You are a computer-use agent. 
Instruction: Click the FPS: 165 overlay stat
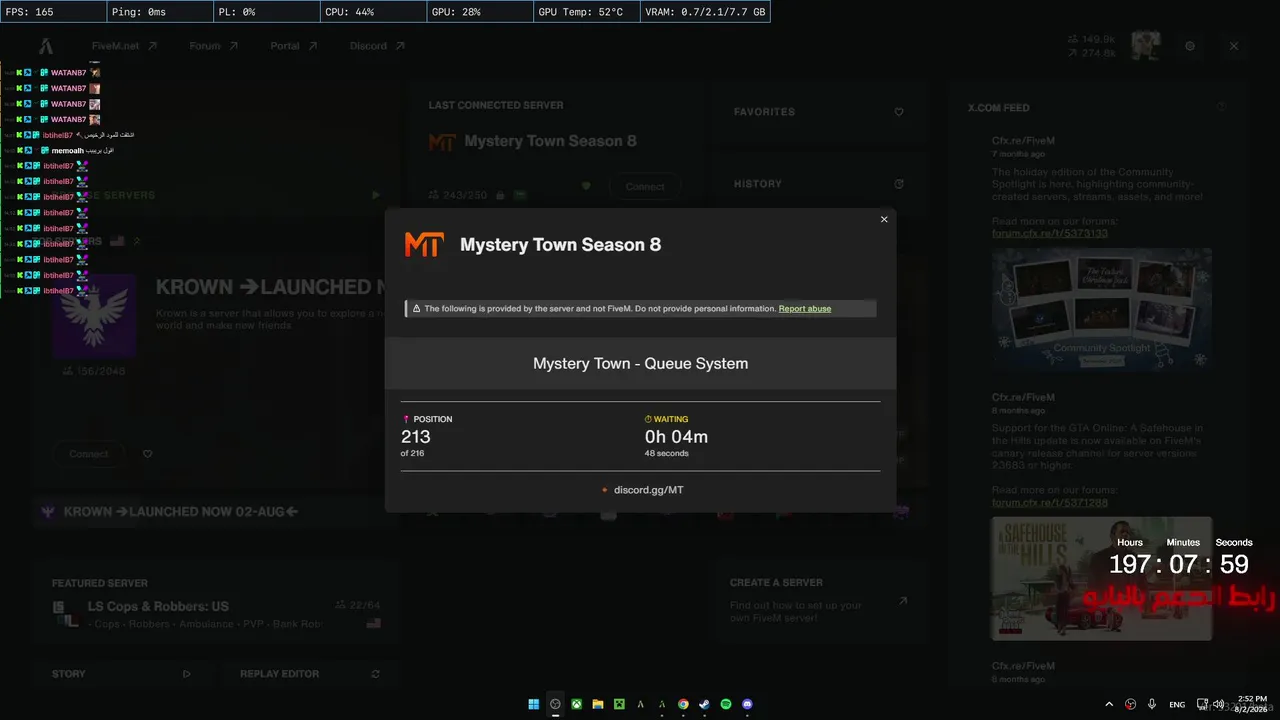tap(52, 12)
